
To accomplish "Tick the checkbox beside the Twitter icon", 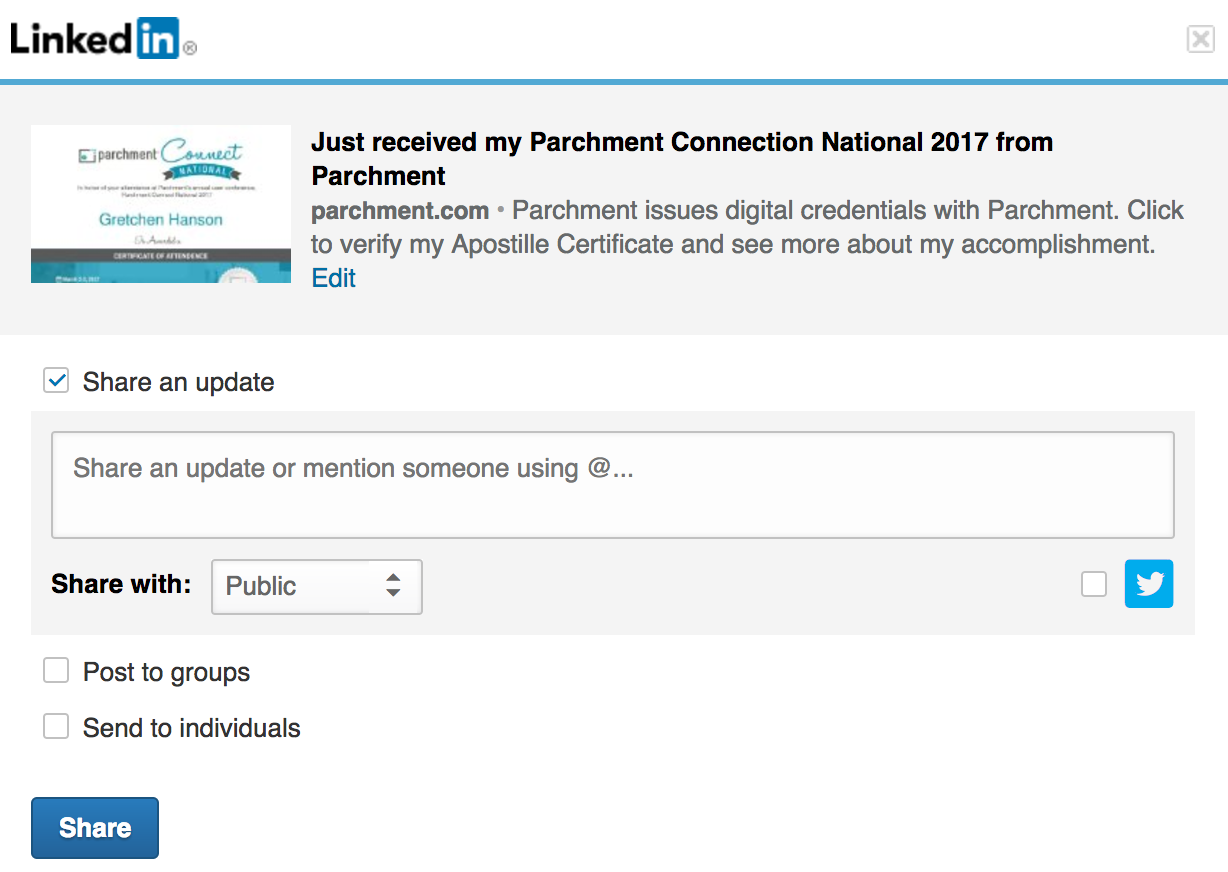I will pos(1094,584).
